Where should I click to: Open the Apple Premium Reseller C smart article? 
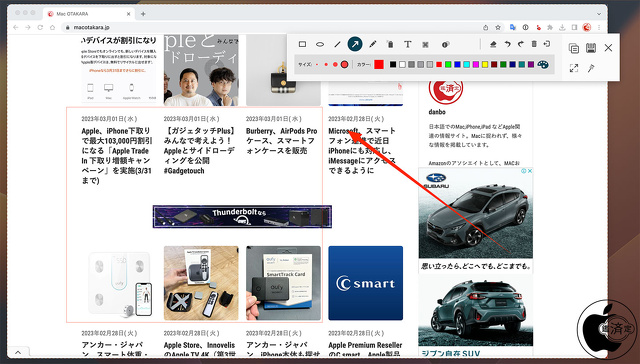tap(365, 349)
